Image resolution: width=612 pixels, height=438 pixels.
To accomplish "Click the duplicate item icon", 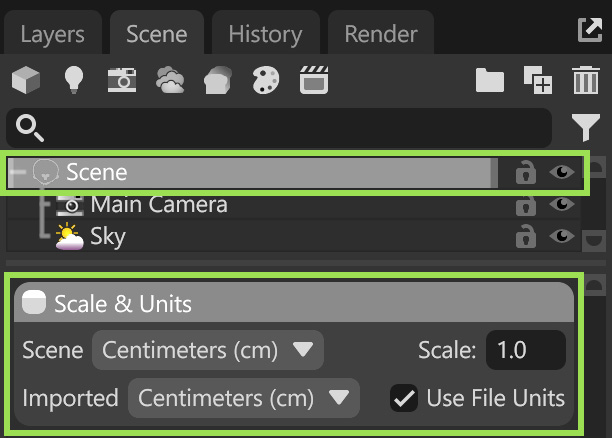I will coord(538,80).
